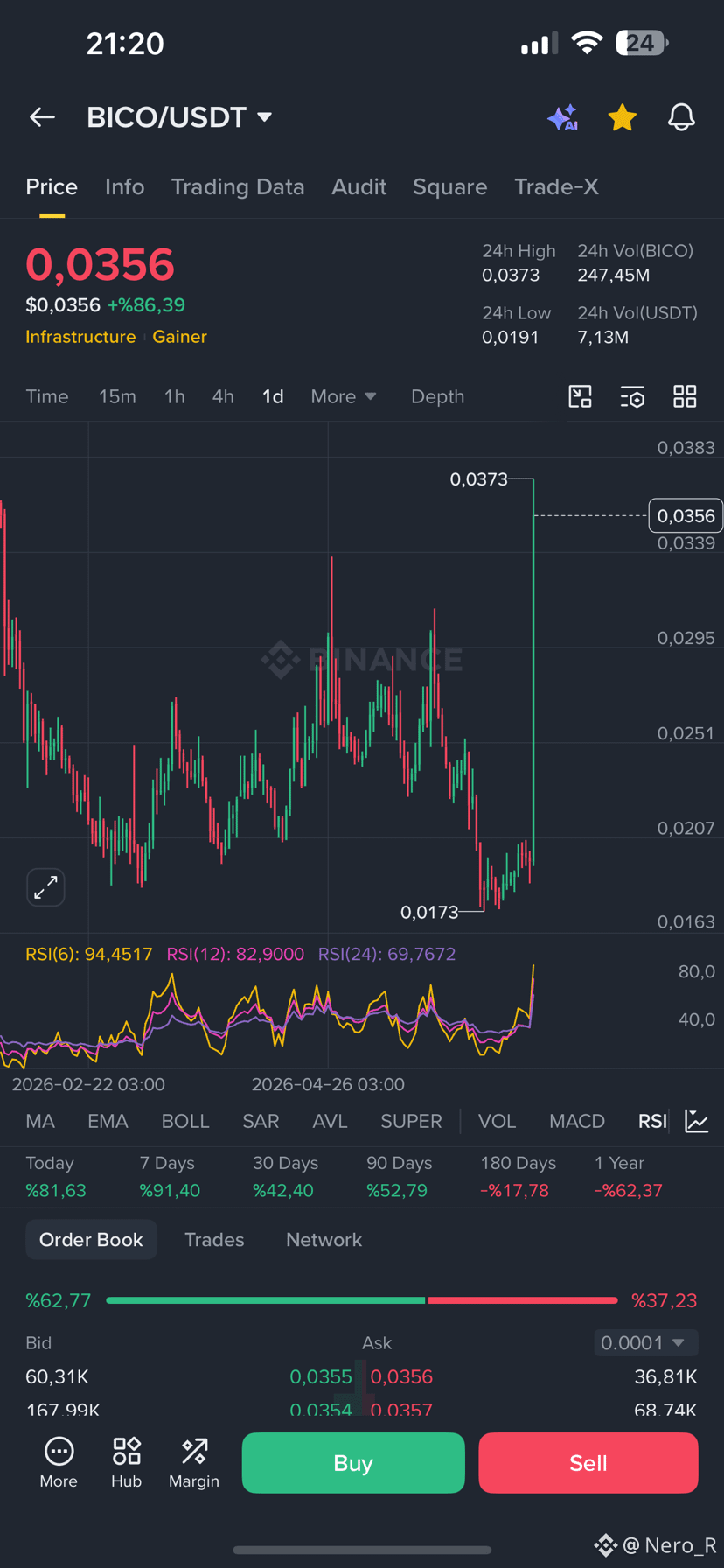Screen dimensions: 724x1568
Task: Select the 1h chart interval
Action: pos(175,396)
